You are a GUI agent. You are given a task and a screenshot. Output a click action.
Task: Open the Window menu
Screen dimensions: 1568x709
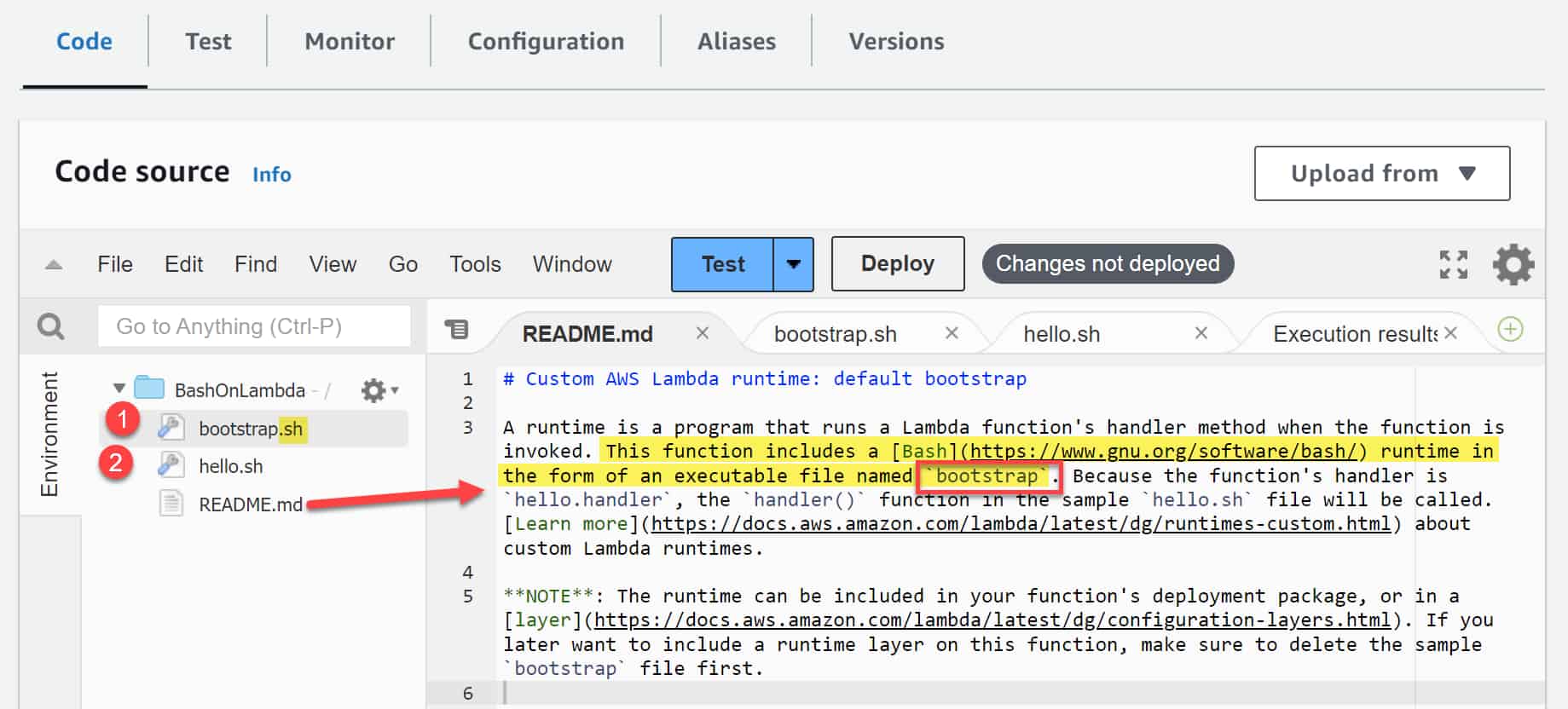(572, 264)
